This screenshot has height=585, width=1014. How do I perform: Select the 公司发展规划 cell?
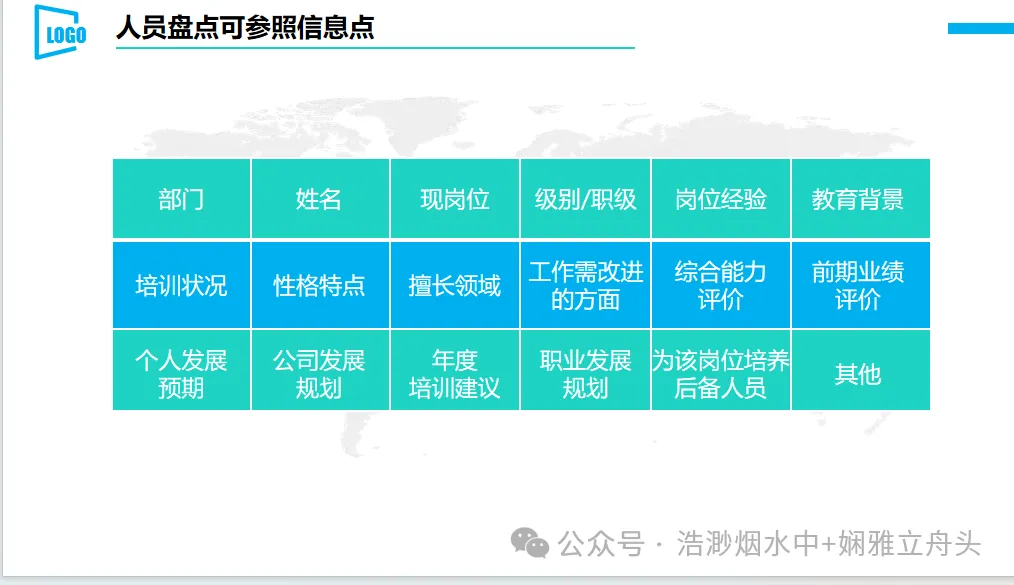[x=320, y=370]
